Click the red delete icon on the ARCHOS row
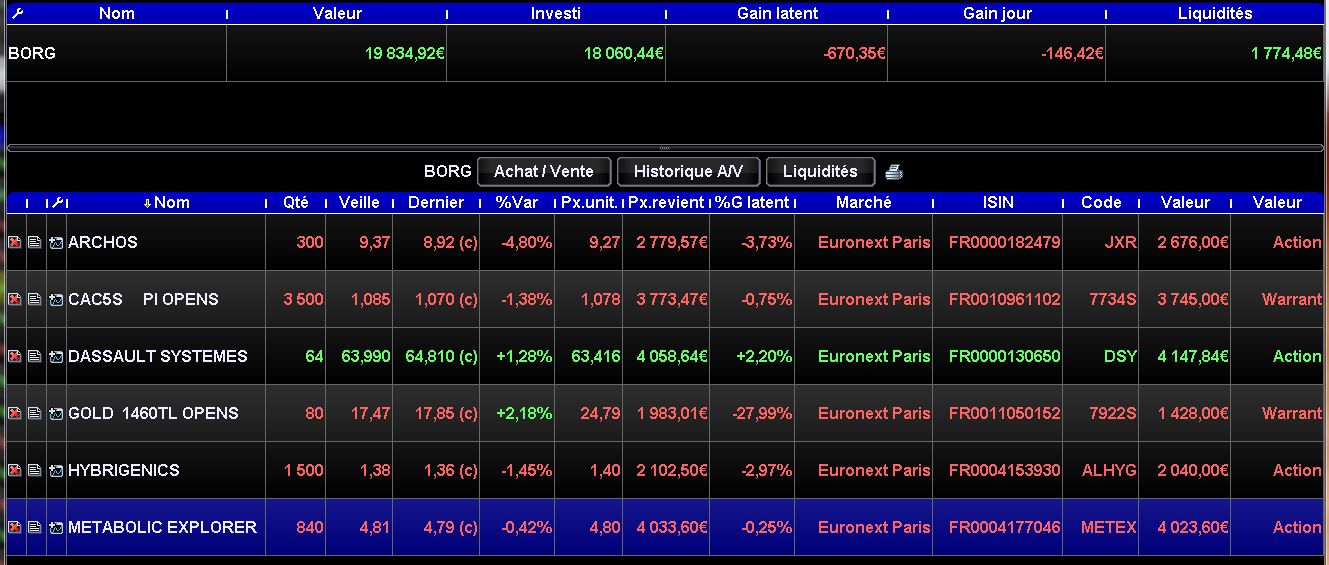1329x565 pixels. pyautogui.click(x=15, y=242)
